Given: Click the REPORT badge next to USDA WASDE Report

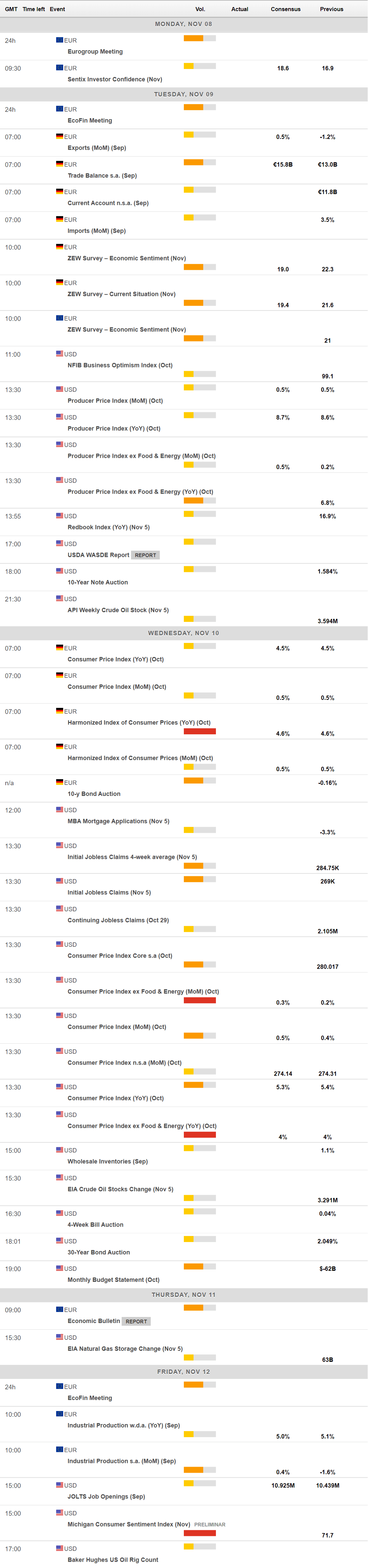Looking at the screenshot, I should tap(145, 555).
